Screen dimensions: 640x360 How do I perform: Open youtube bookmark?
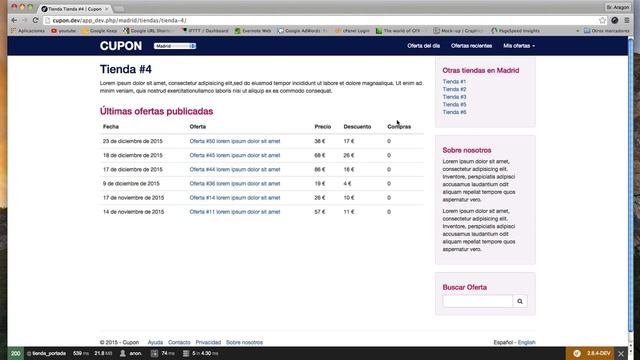pos(64,31)
